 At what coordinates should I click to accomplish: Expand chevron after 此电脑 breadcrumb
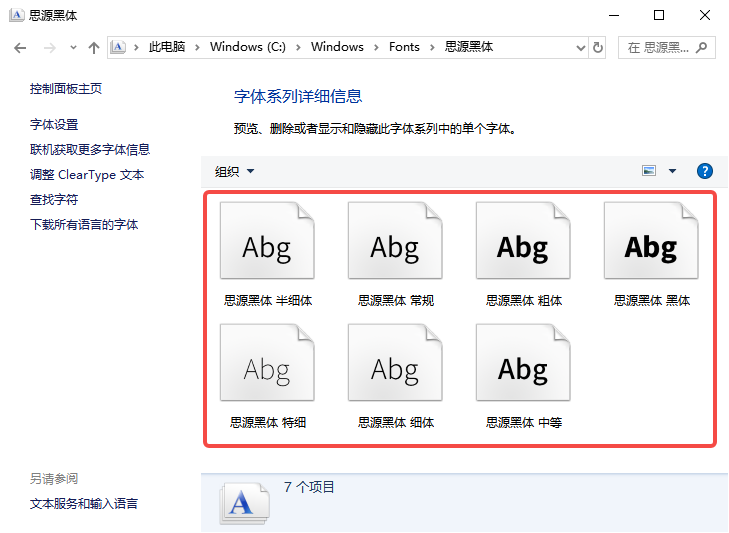click(x=198, y=47)
